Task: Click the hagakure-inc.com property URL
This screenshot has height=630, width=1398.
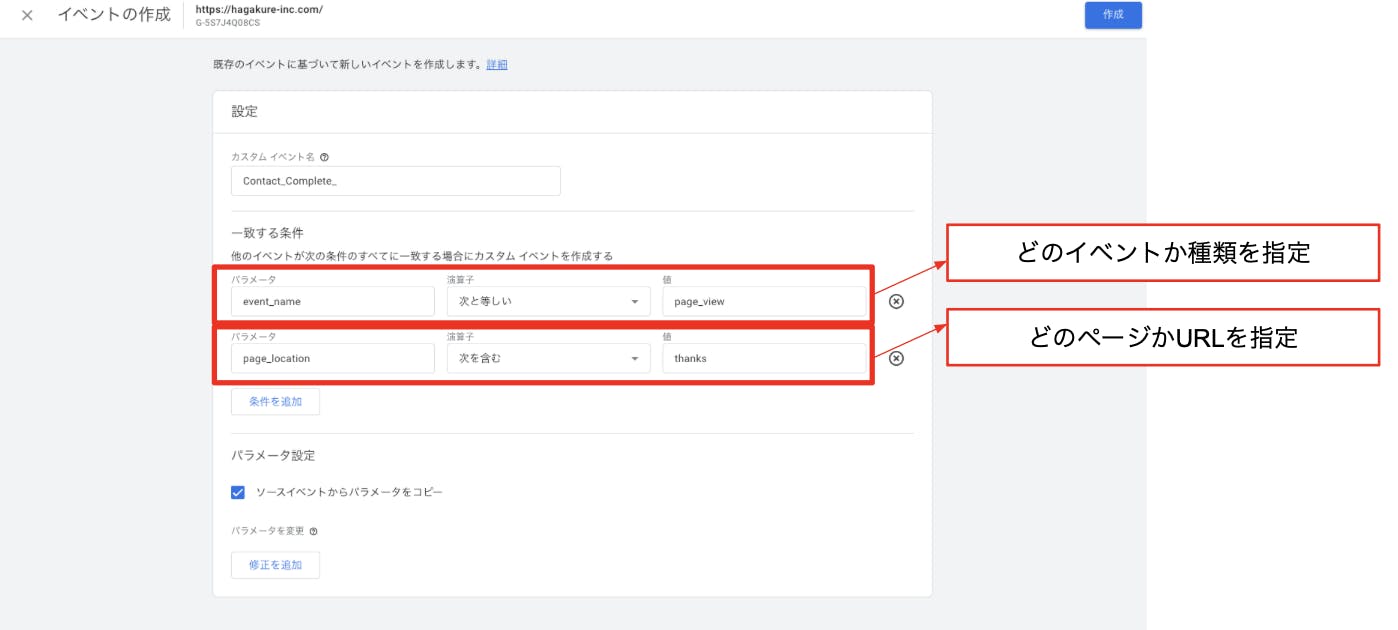Action: (259, 9)
